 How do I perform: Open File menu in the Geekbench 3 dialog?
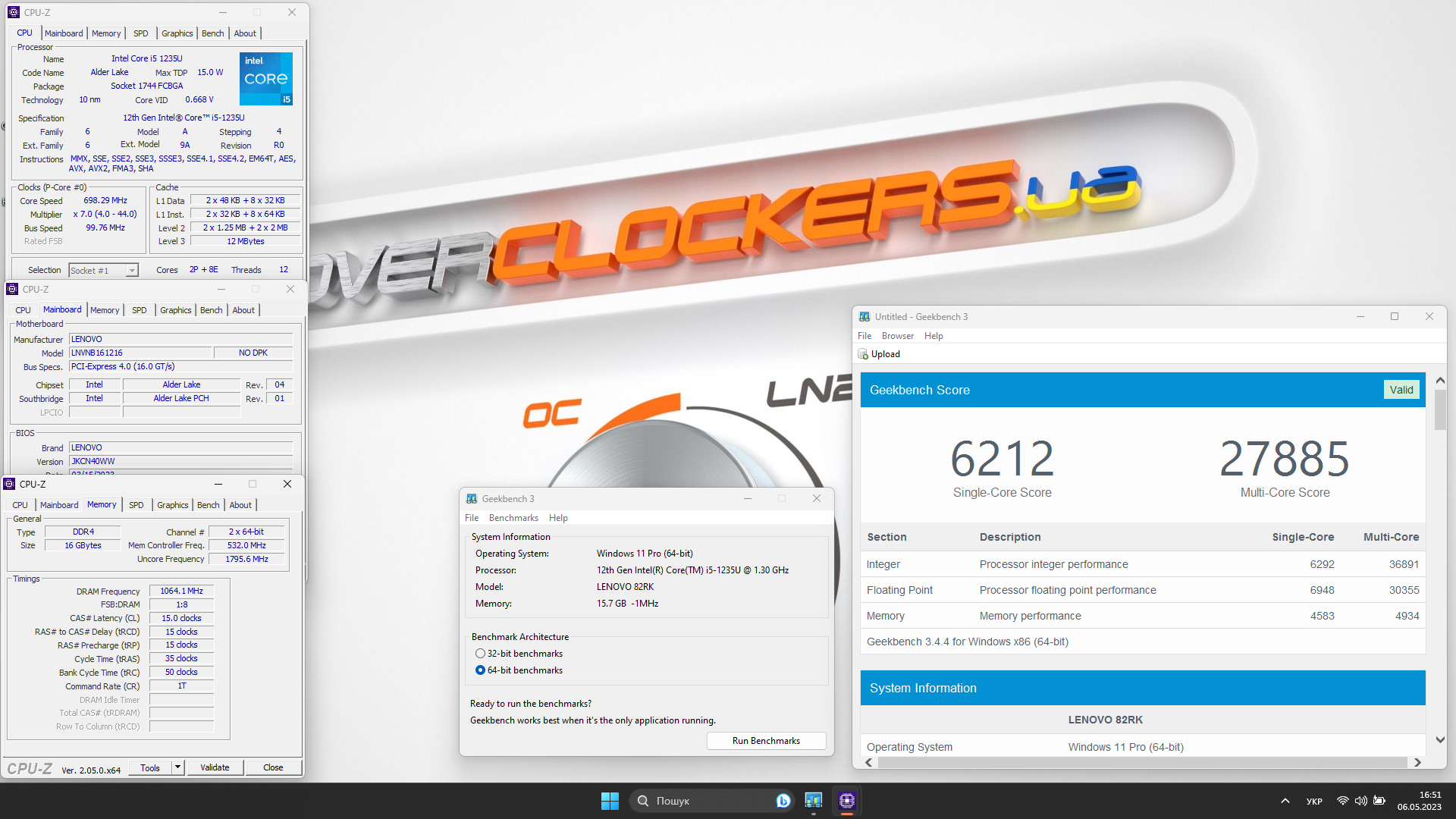[472, 518]
